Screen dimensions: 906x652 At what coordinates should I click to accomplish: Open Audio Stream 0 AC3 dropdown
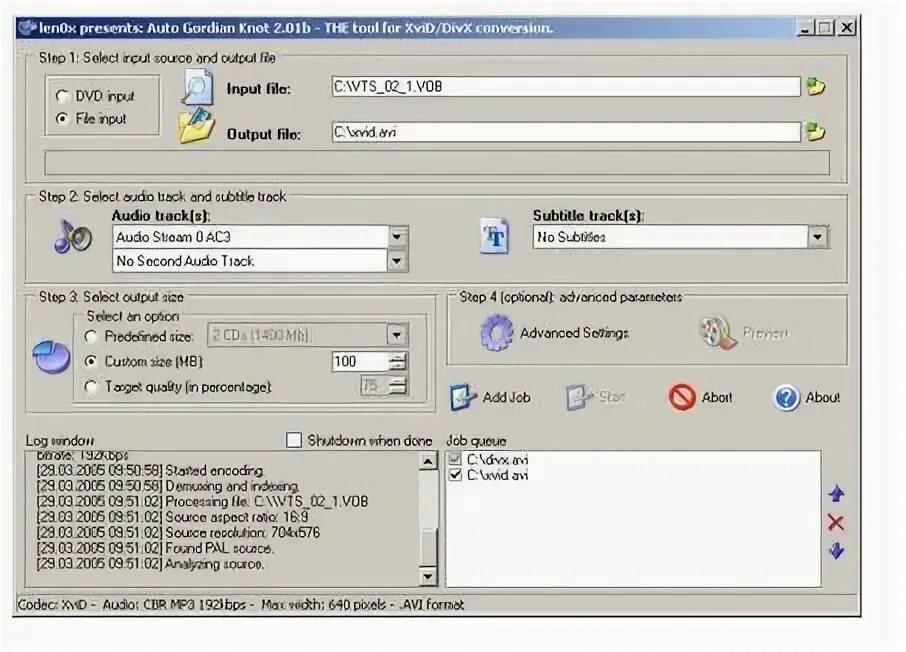[397, 236]
